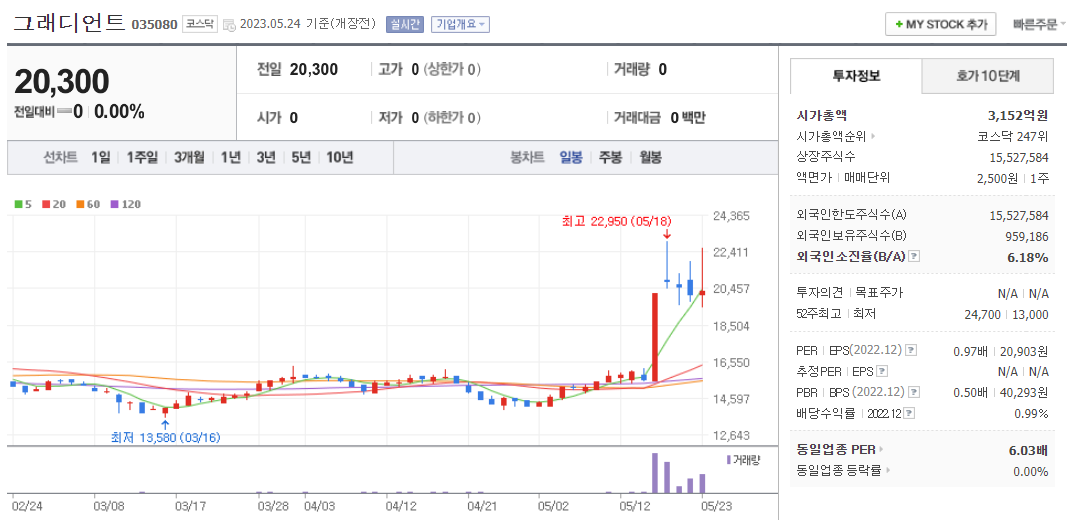Select 3년 line chart period

coord(265,158)
